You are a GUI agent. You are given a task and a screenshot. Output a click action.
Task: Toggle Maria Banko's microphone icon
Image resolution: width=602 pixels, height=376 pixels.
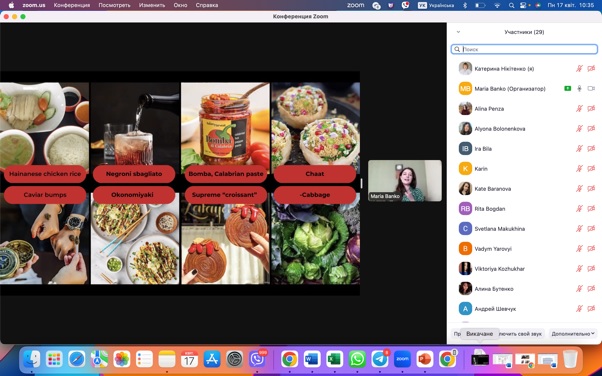pos(579,89)
